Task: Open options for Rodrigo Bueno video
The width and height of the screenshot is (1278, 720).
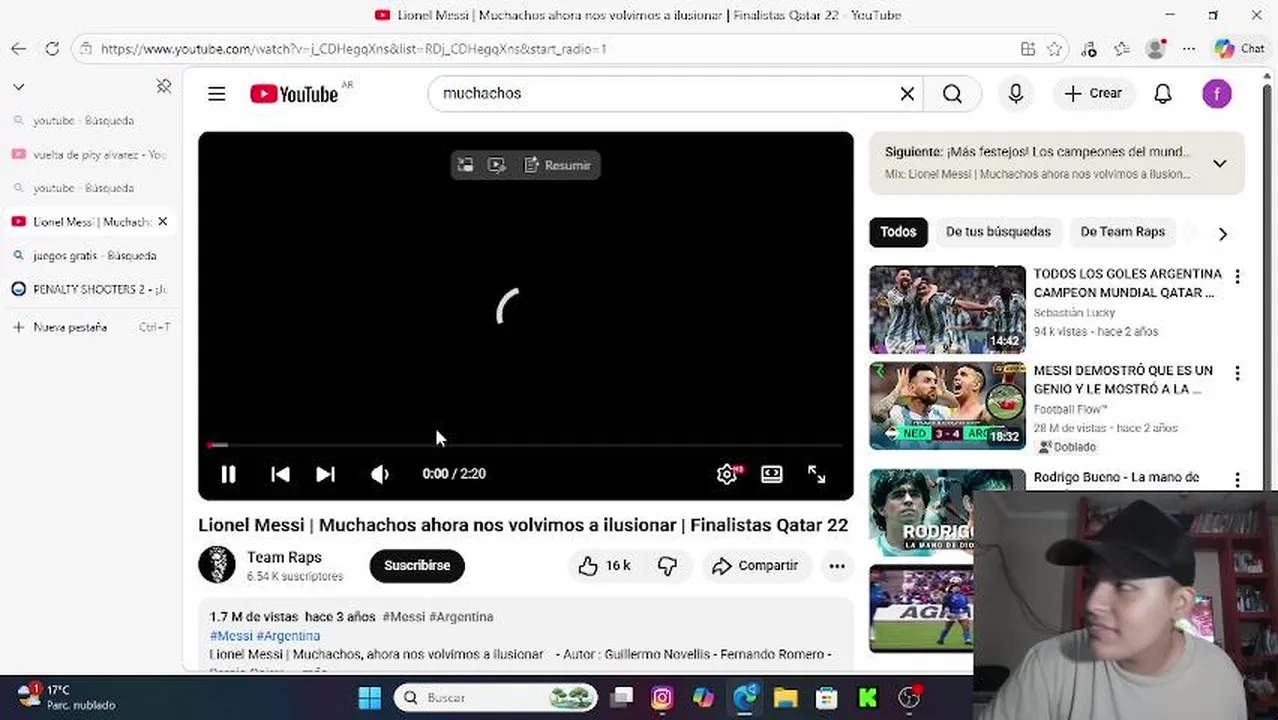Action: pyautogui.click(x=1237, y=480)
